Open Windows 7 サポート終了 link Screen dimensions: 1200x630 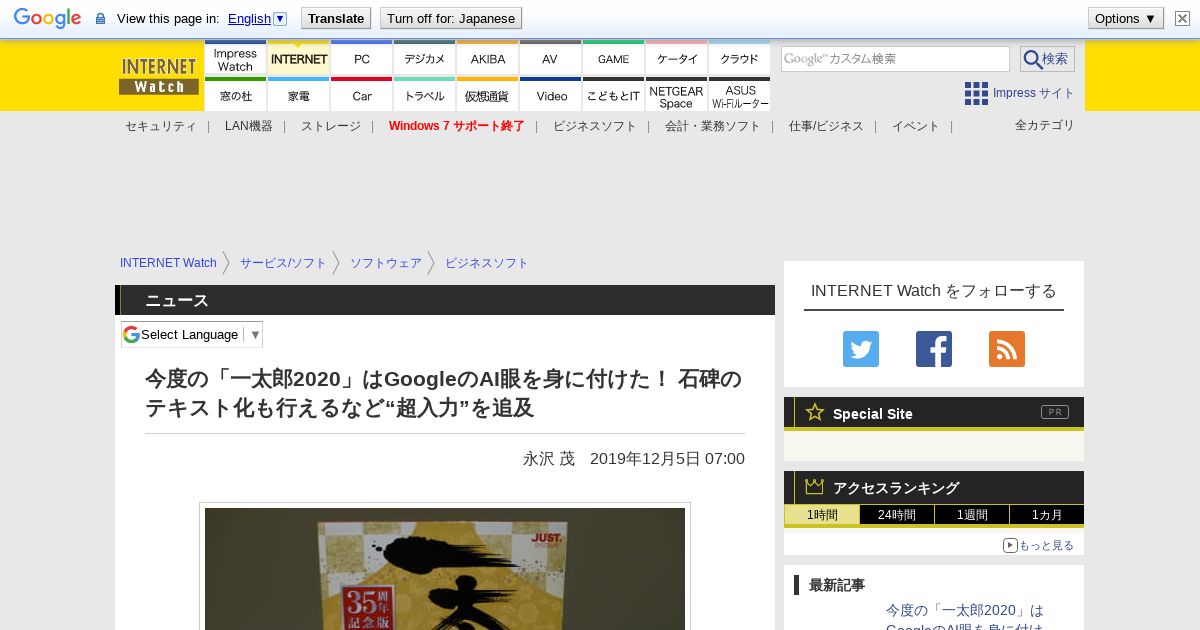[456, 126]
